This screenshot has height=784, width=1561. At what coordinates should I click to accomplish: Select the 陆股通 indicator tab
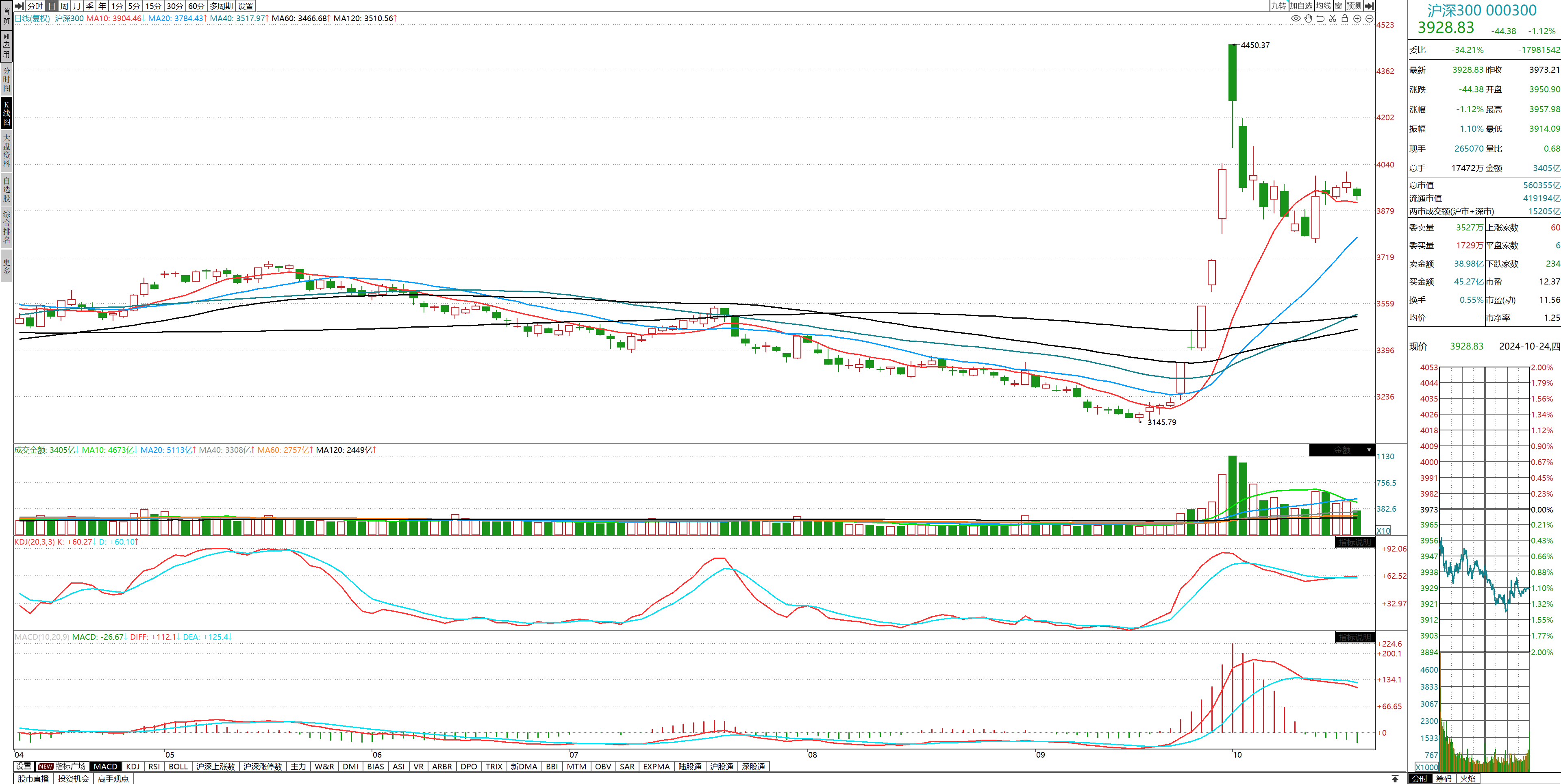[x=689, y=767]
